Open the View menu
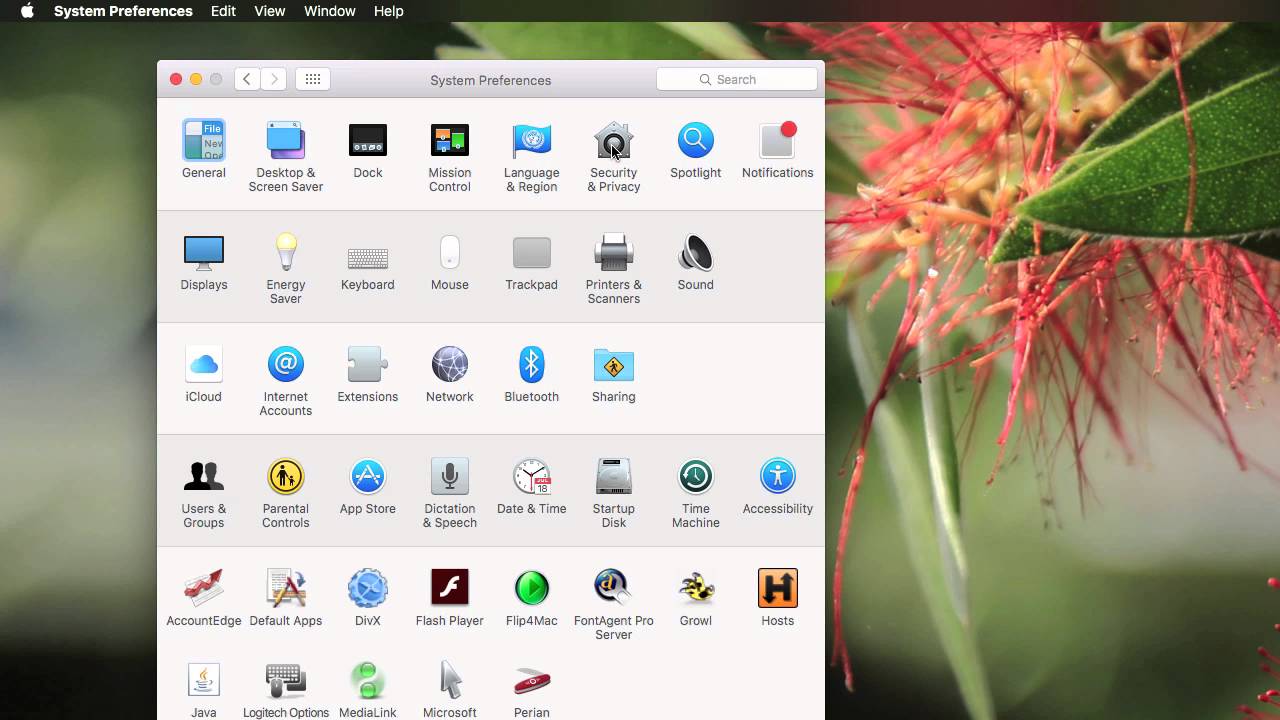Image resolution: width=1280 pixels, height=720 pixels. [270, 11]
